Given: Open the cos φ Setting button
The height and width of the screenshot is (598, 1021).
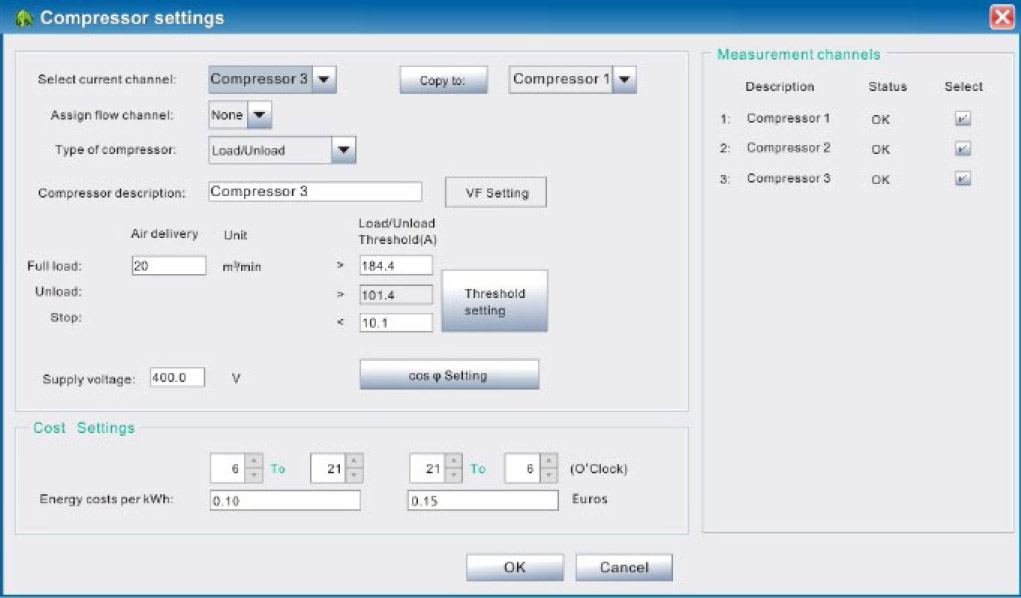Looking at the screenshot, I should [x=449, y=375].
